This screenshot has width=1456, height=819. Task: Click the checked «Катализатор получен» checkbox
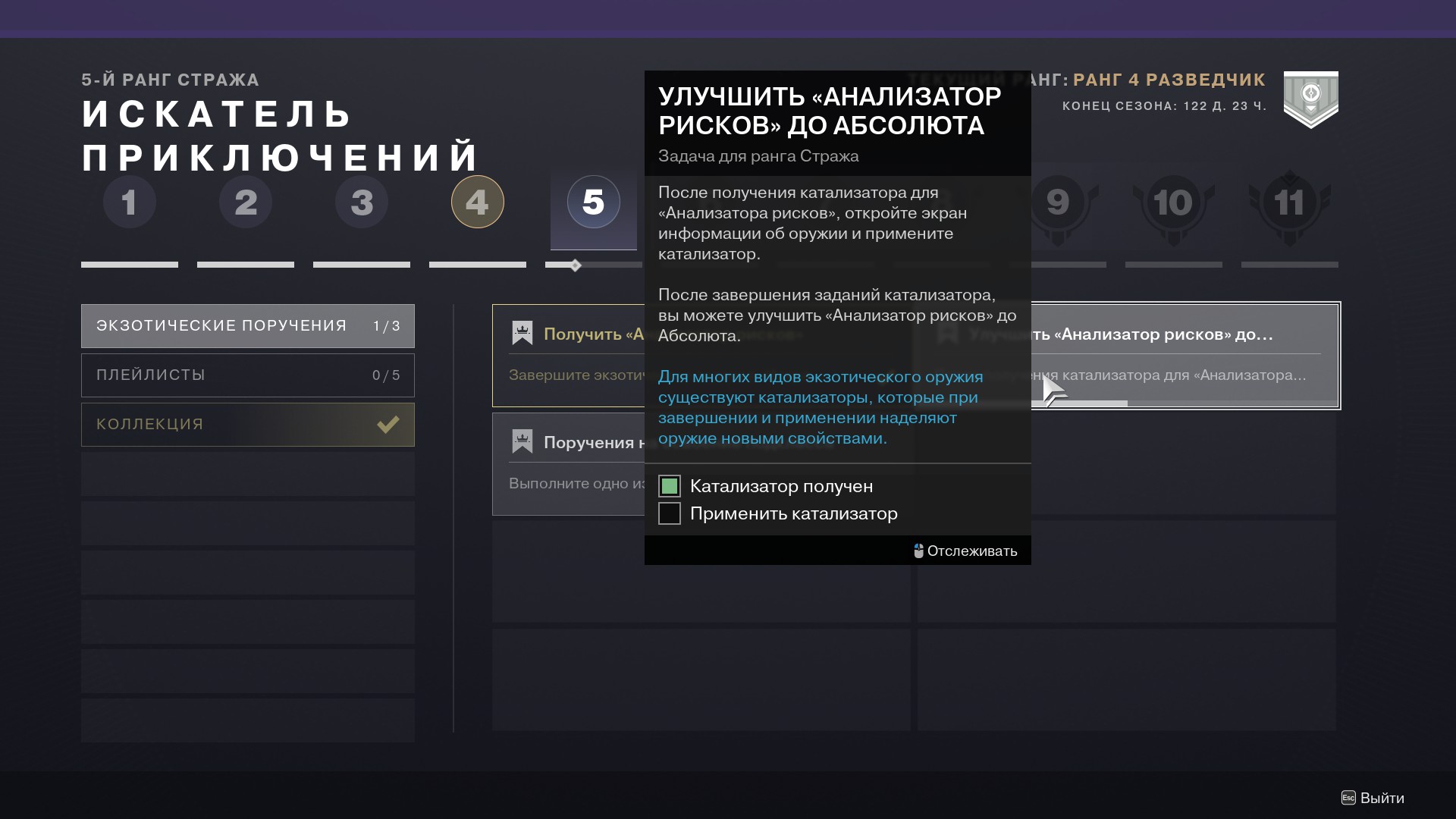(670, 486)
